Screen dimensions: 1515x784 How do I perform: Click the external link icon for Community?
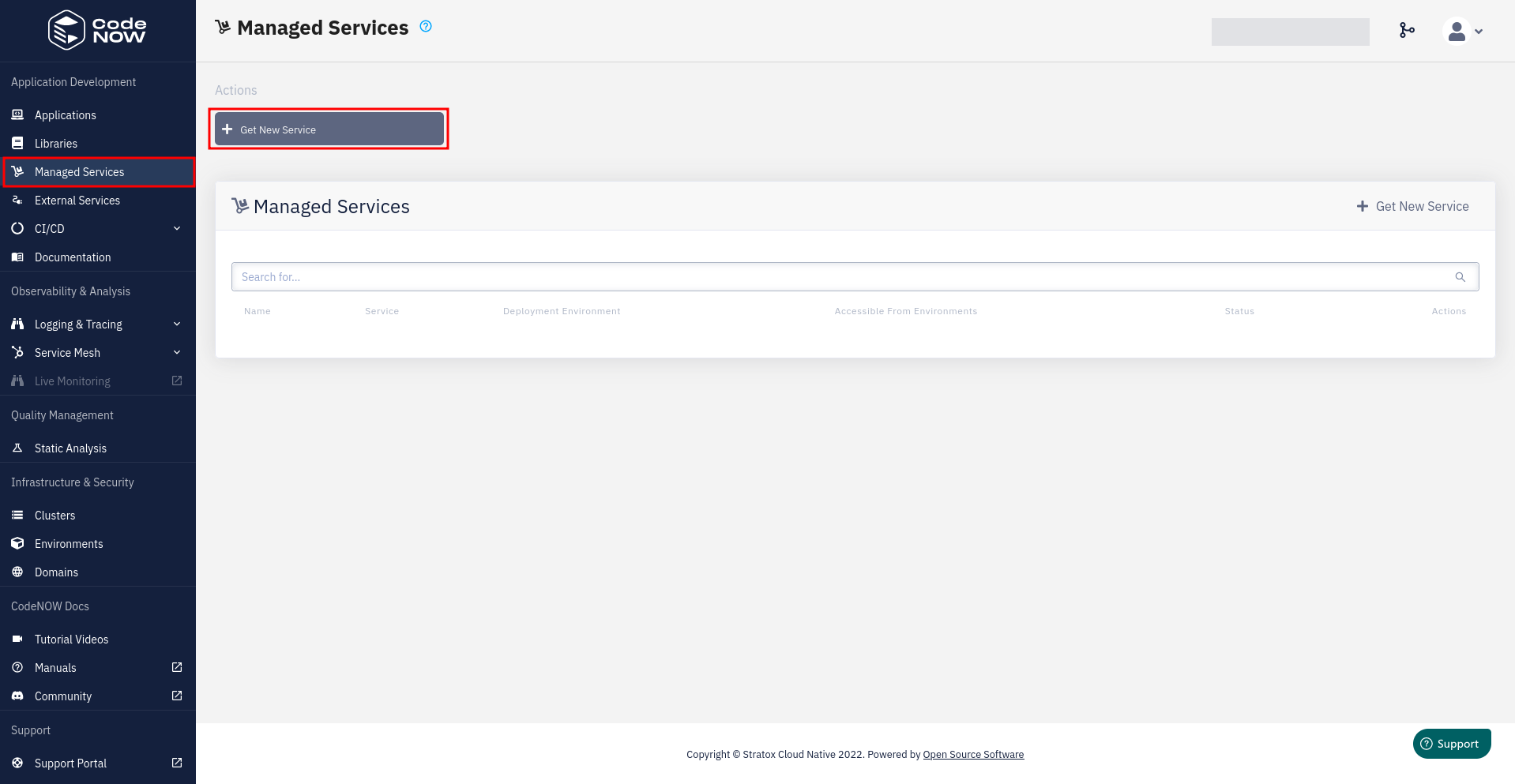click(177, 696)
